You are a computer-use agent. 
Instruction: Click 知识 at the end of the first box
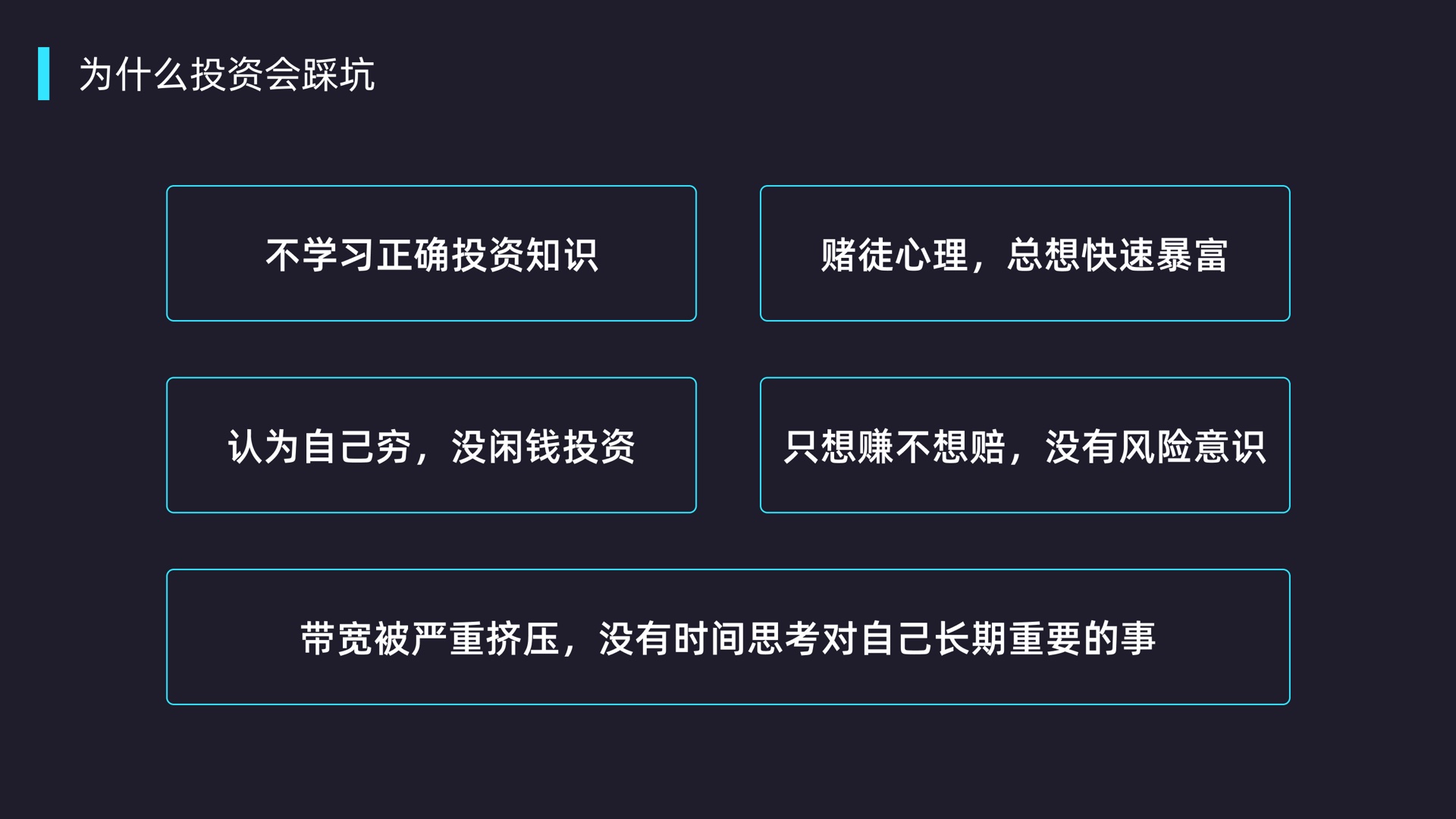[561, 255]
